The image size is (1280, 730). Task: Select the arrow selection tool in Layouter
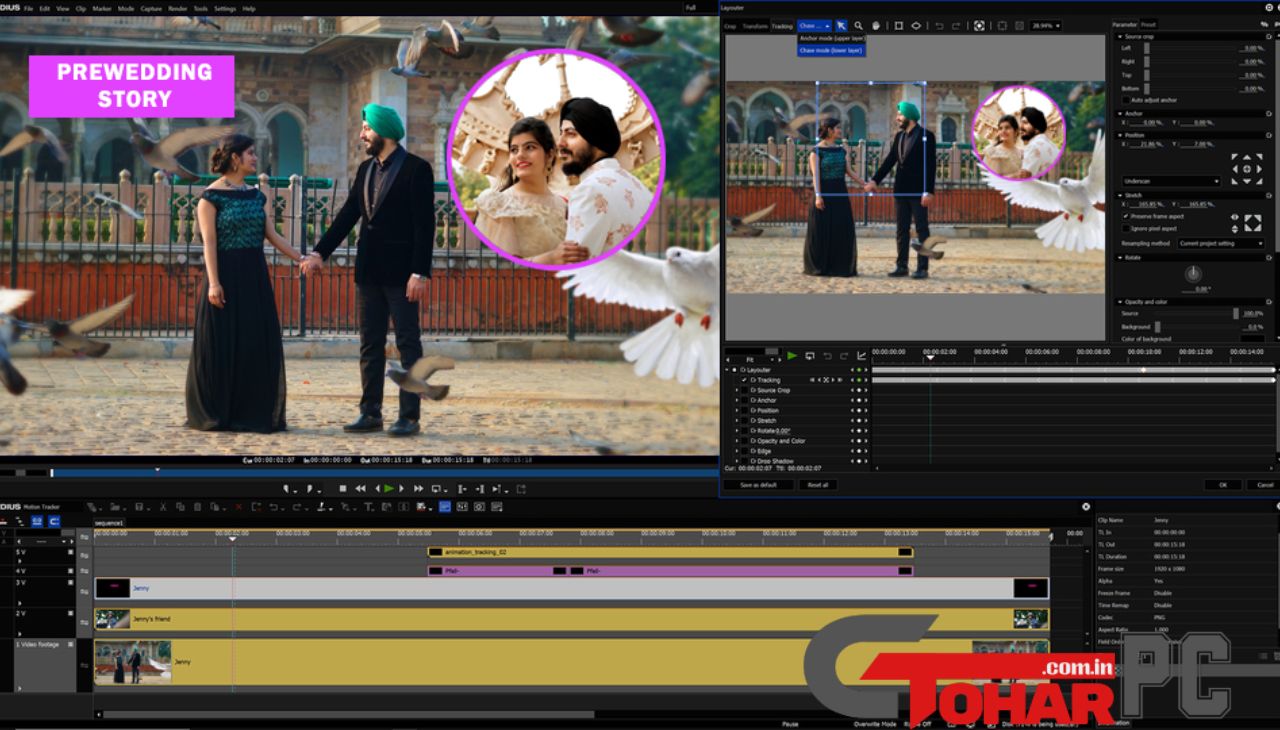click(841, 26)
